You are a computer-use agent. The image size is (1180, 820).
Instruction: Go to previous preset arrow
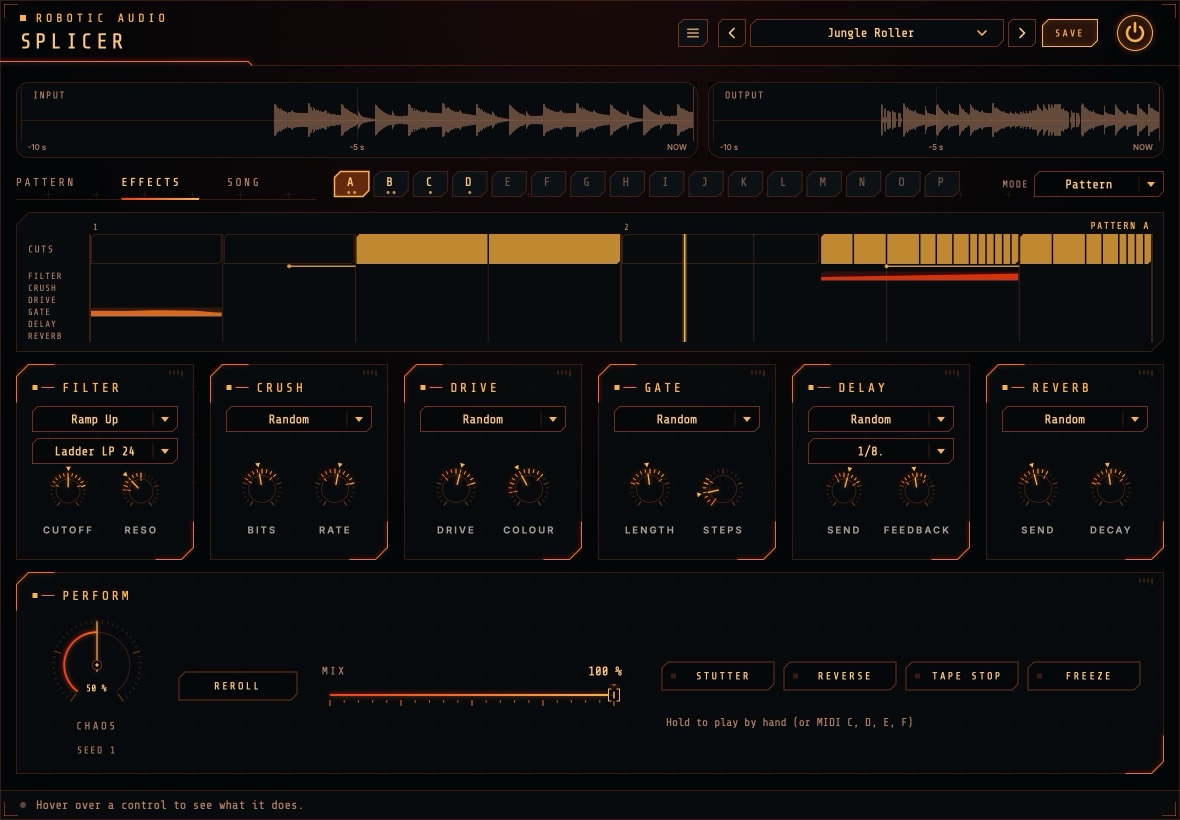(731, 33)
